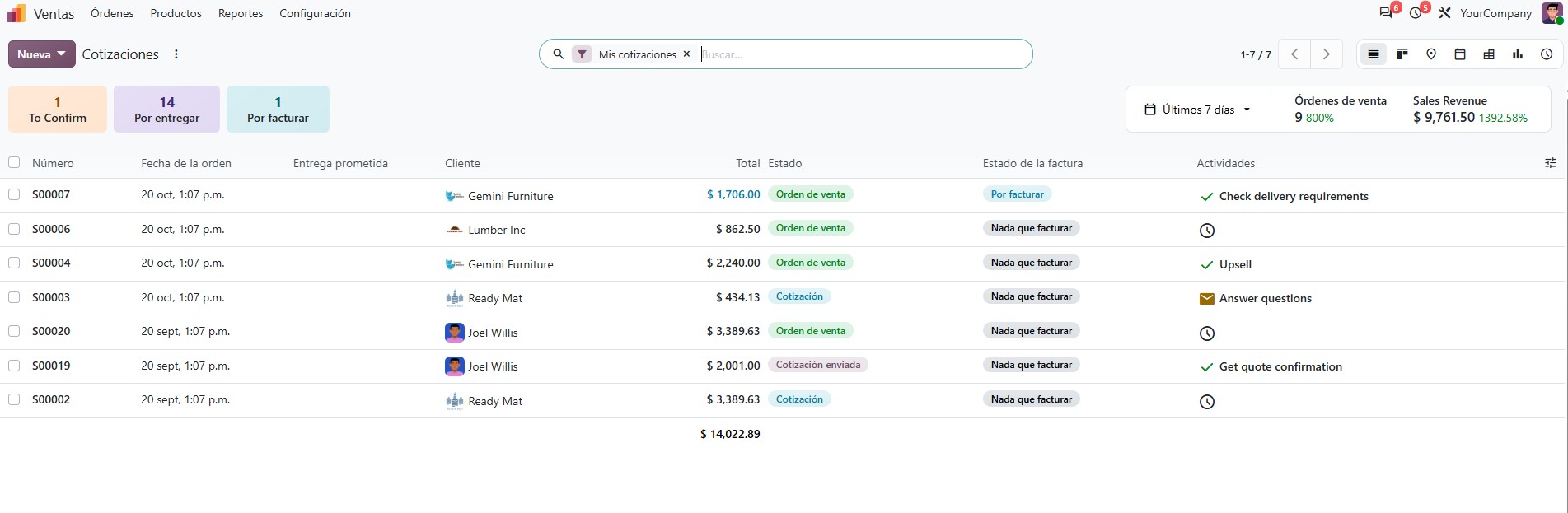Open optional columns adjust icon

(x=1550, y=163)
